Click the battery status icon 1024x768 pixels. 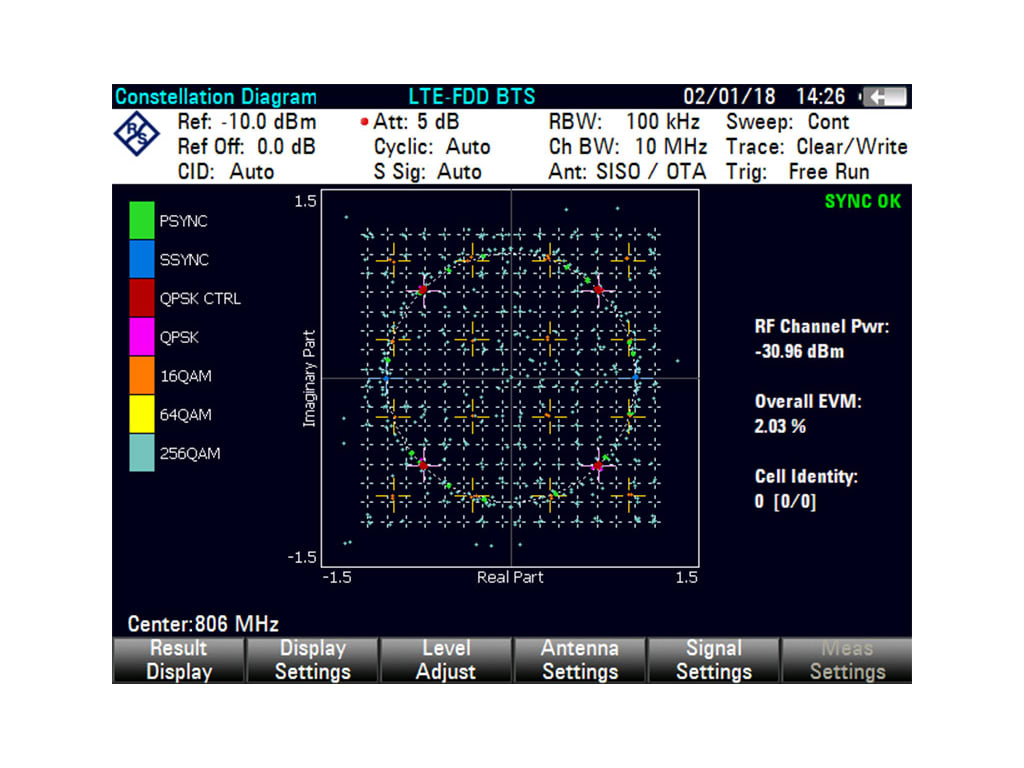[x=884, y=97]
